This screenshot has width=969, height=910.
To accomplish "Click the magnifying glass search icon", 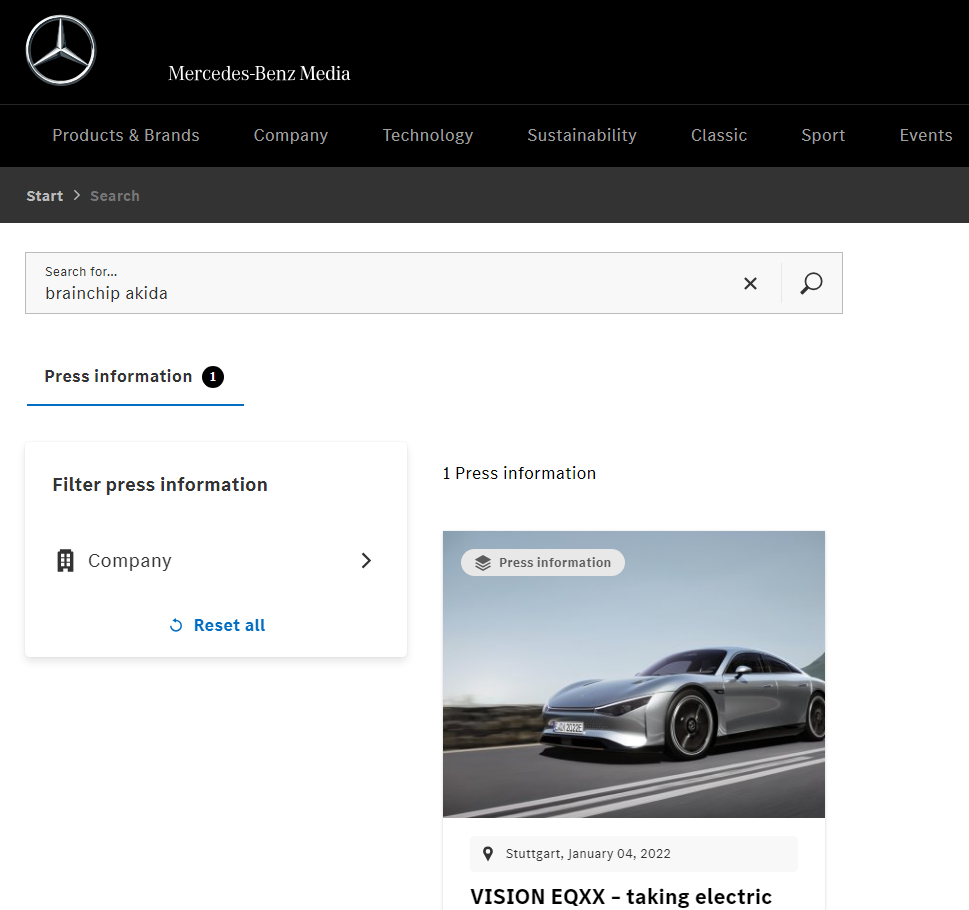I will [x=811, y=284].
